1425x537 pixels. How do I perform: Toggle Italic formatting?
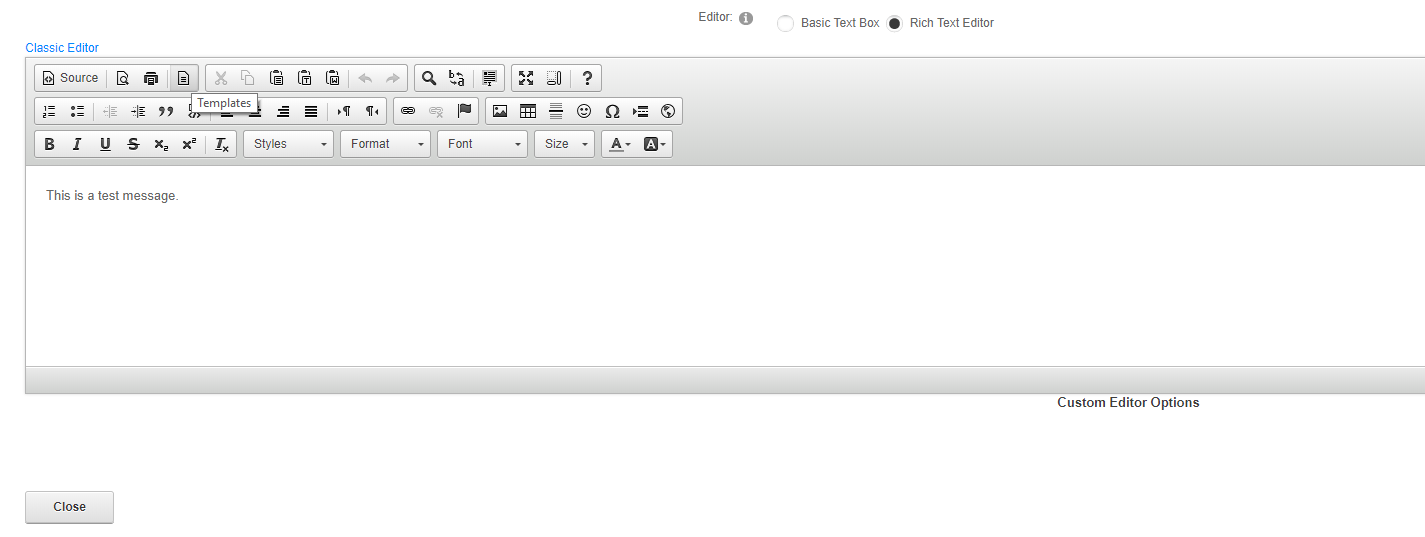[77, 144]
